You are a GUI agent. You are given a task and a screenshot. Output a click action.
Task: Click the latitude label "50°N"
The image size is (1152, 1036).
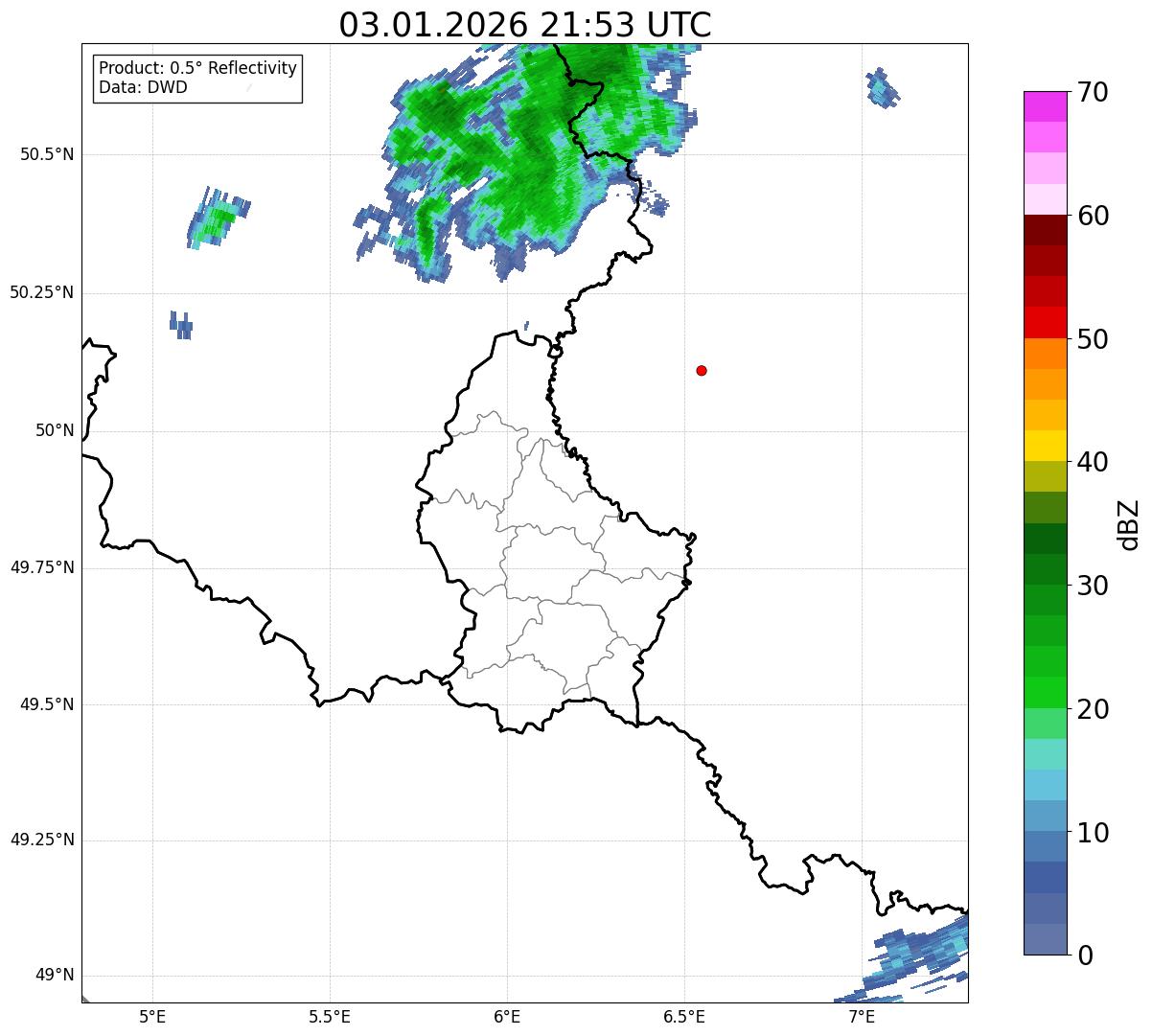55,430
